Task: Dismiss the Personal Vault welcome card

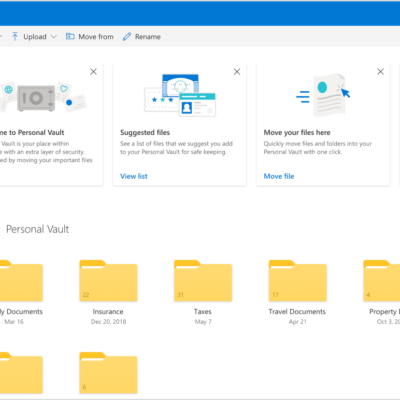Action: pos(94,72)
